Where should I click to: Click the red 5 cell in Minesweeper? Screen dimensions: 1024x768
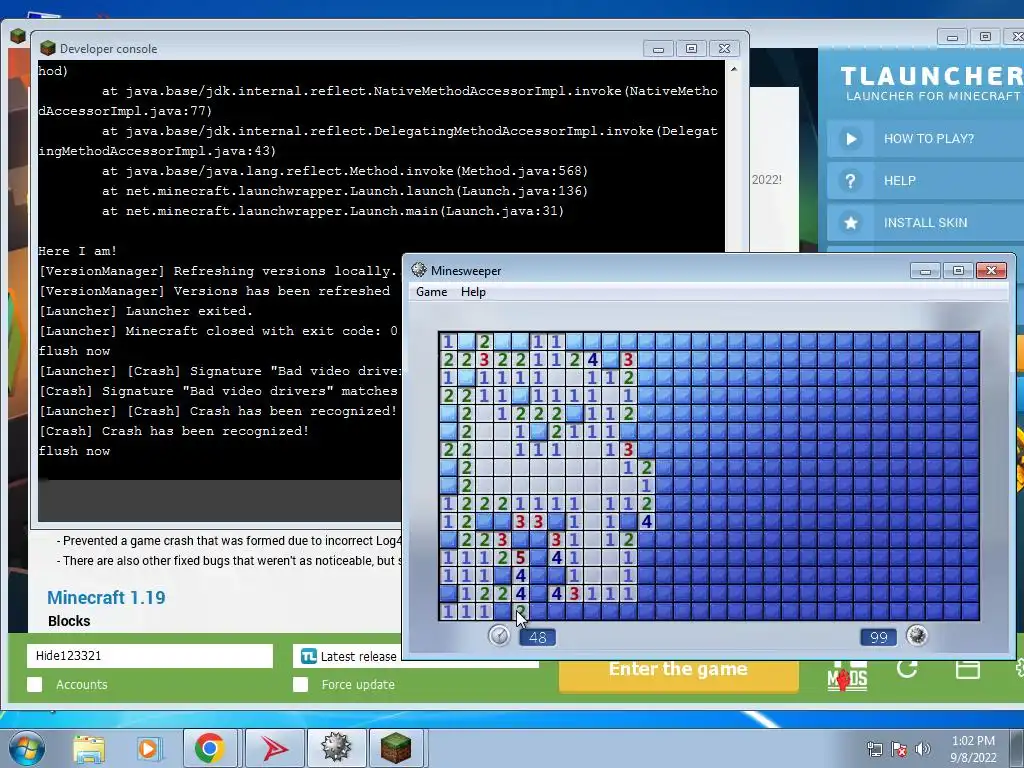coord(520,557)
